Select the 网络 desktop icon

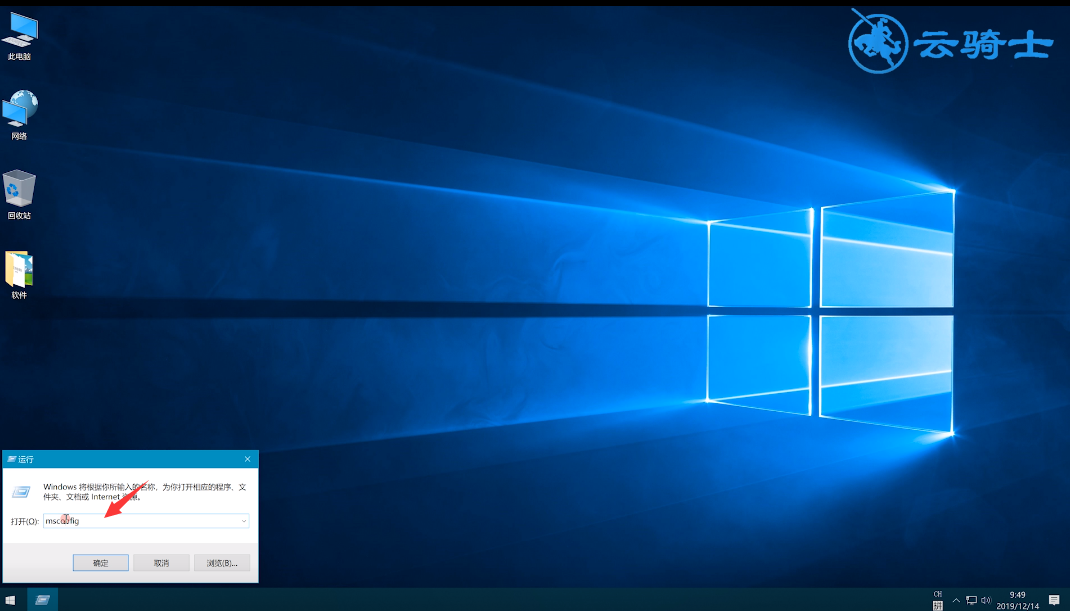pyautogui.click(x=19, y=115)
